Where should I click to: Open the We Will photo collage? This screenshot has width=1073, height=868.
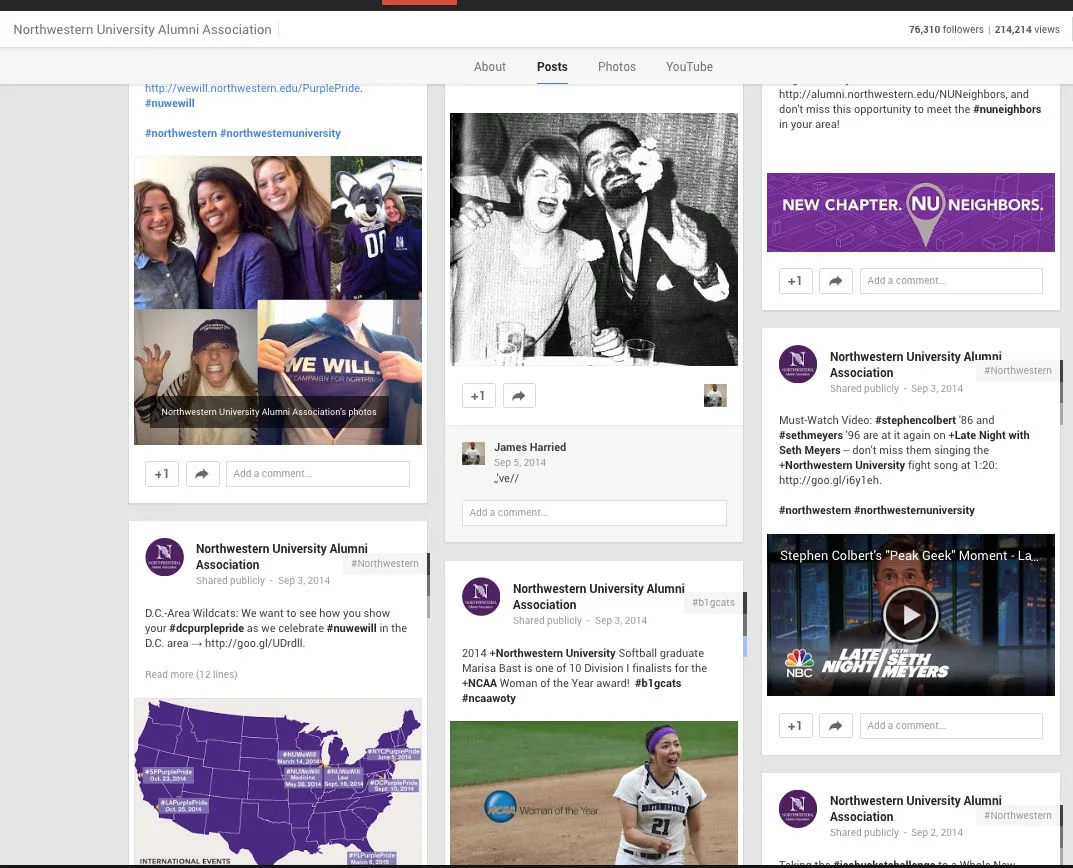click(278, 301)
